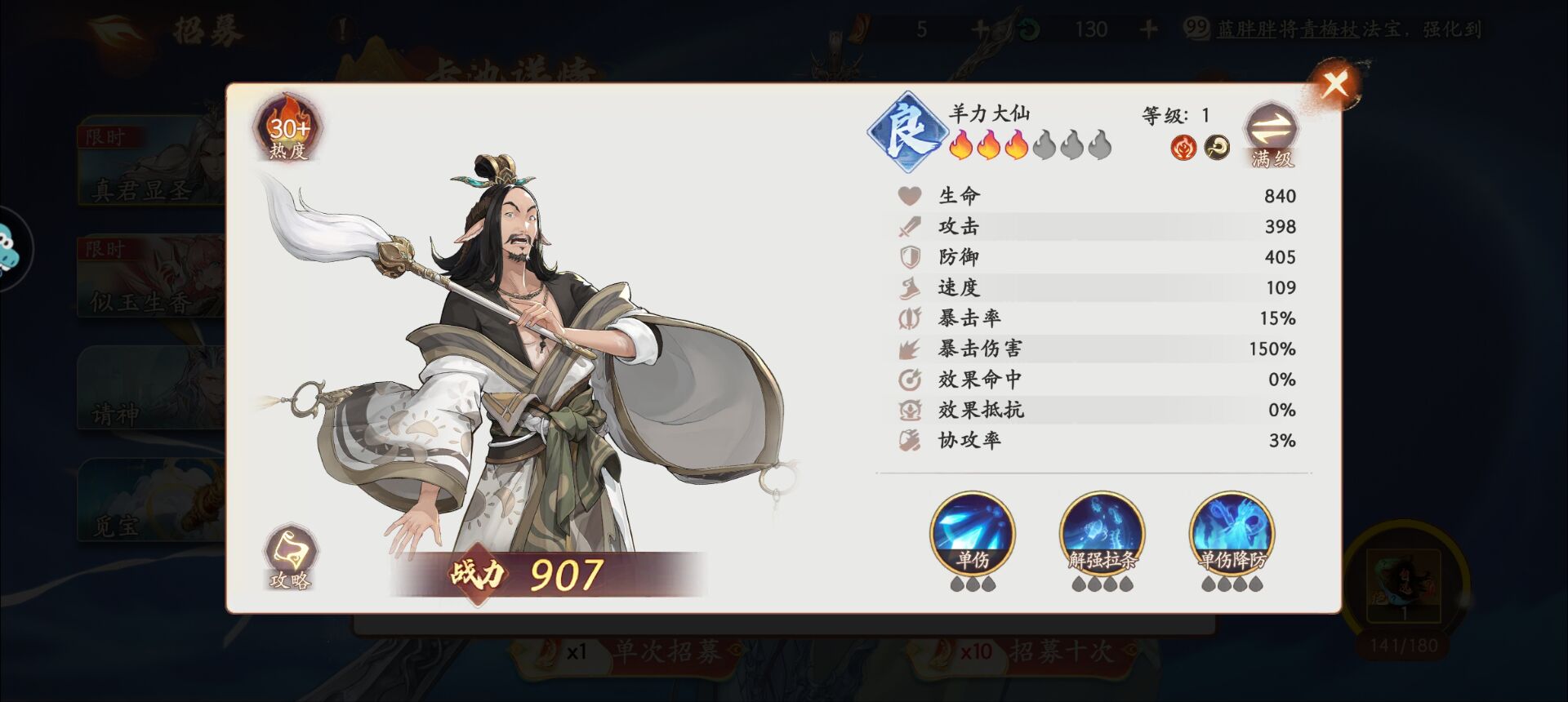This screenshot has height=702, width=1568.
Task: Select the 解强拉条 skill icon
Action: pyautogui.click(x=1102, y=533)
